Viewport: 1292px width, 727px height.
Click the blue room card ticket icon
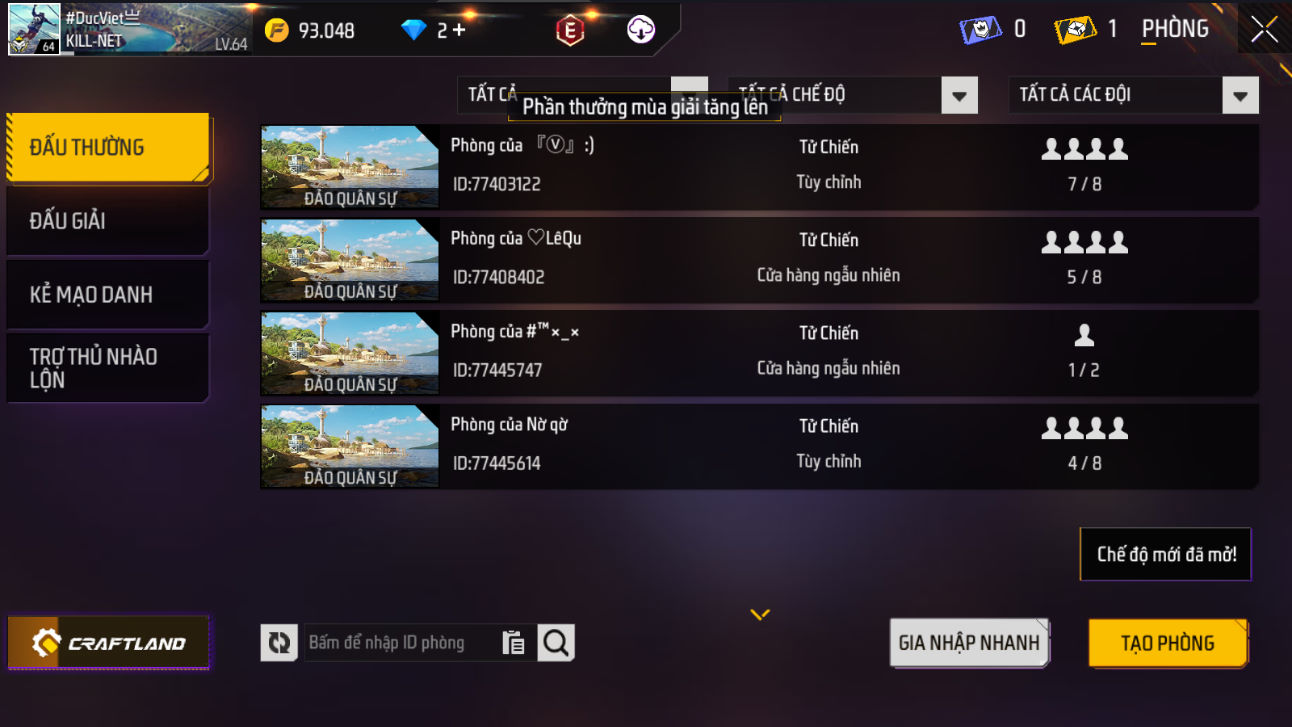981,29
